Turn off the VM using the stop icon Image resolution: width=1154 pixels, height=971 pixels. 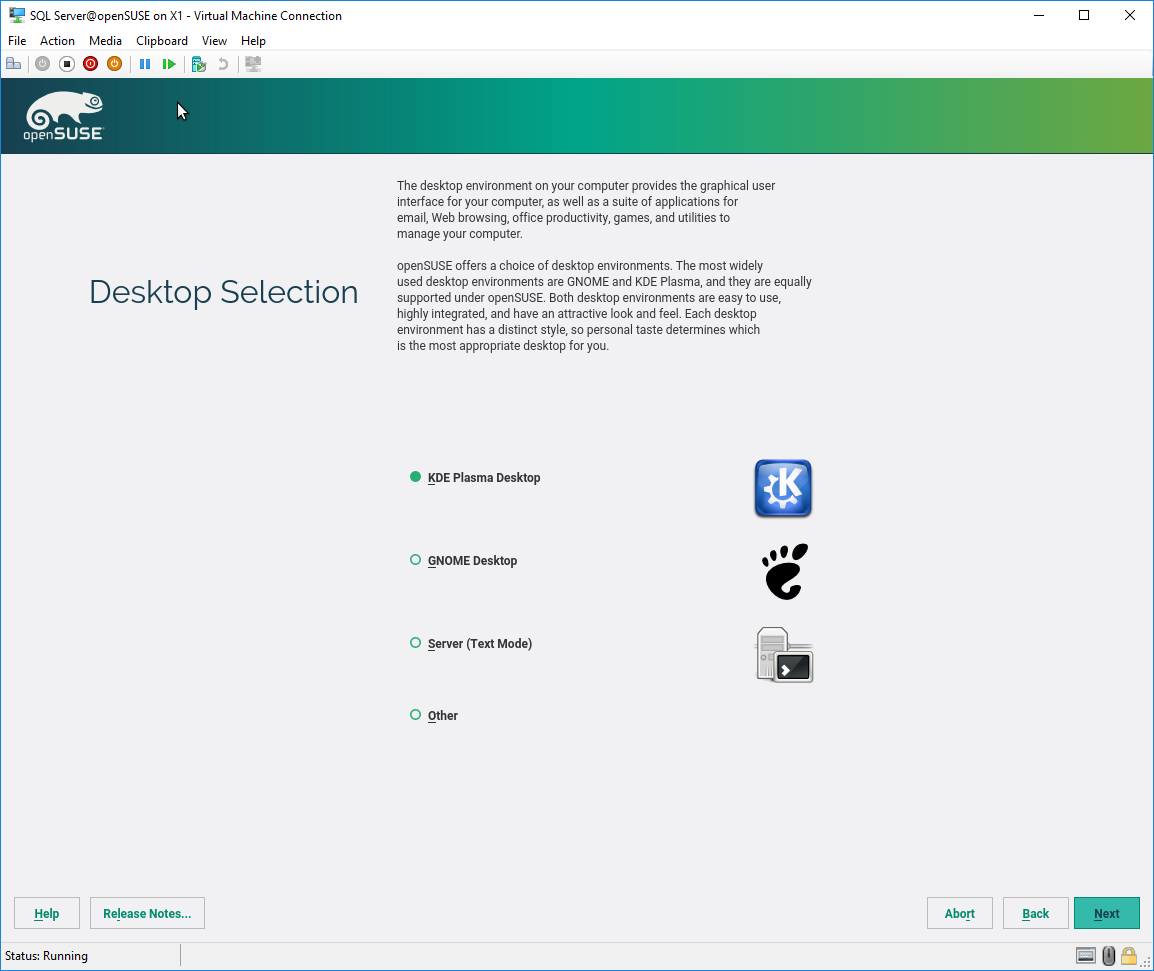point(67,64)
